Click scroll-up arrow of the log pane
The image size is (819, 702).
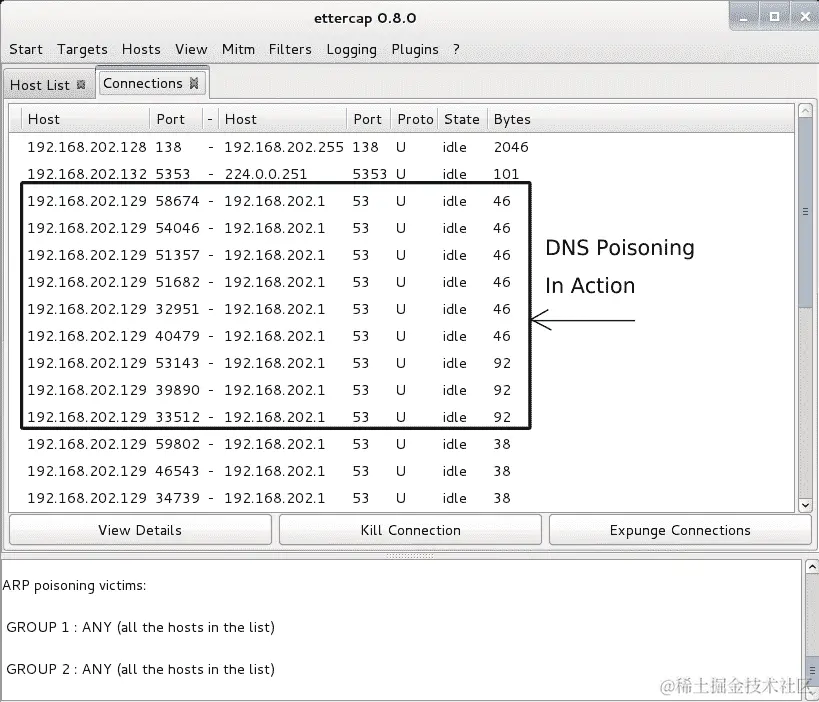tap(812, 566)
